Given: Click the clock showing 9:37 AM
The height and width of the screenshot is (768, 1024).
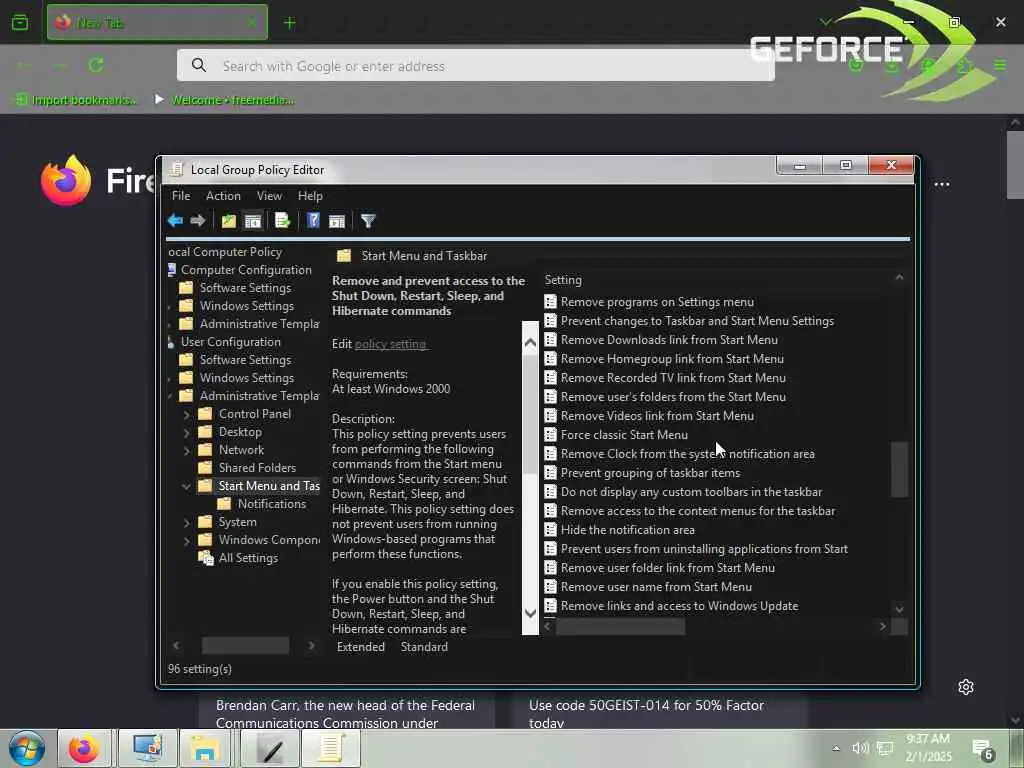Looking at the screenshot, I should pyautogui.click(x=928, y=739).
